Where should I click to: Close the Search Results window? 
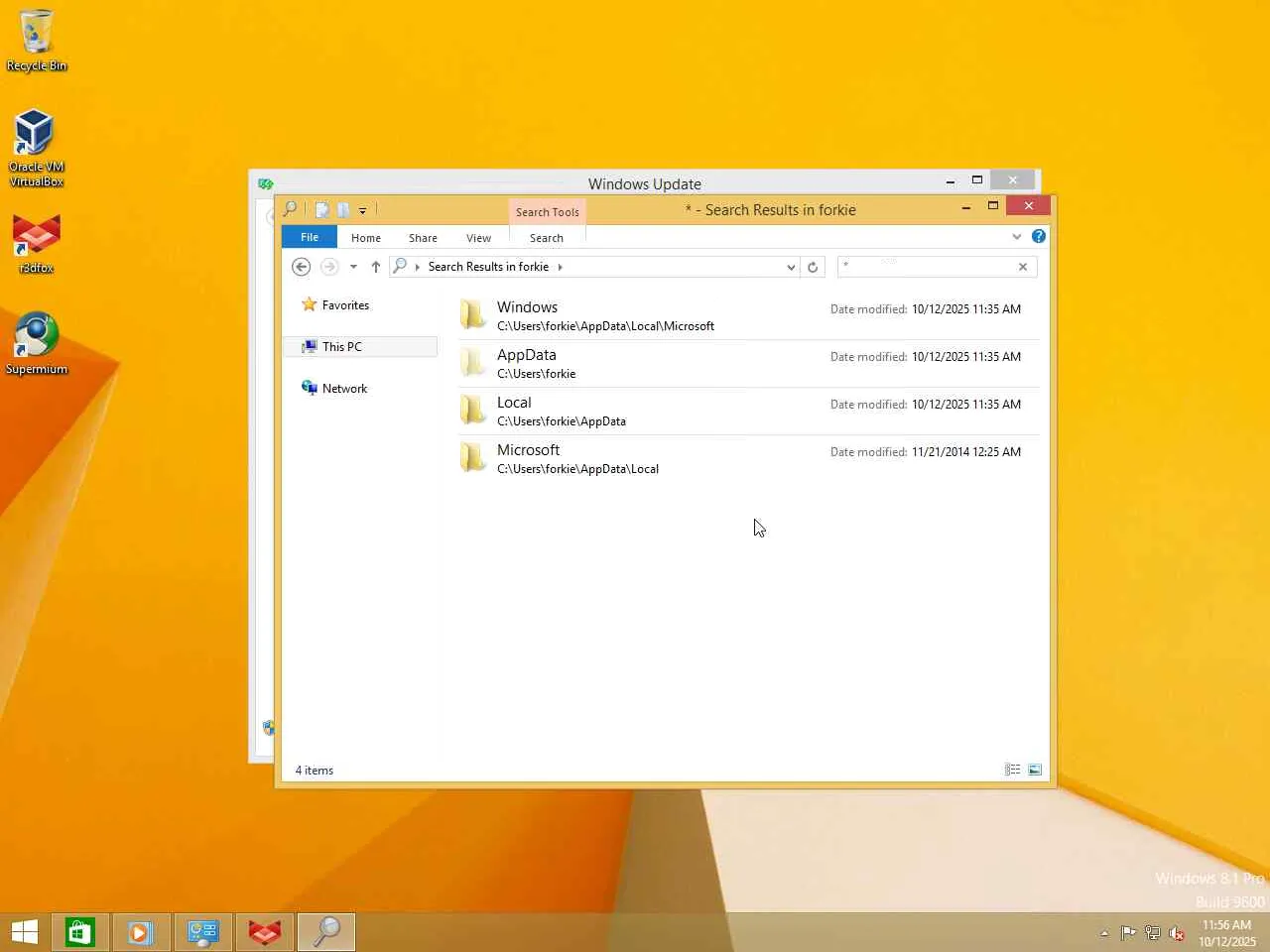point(1029,205)
